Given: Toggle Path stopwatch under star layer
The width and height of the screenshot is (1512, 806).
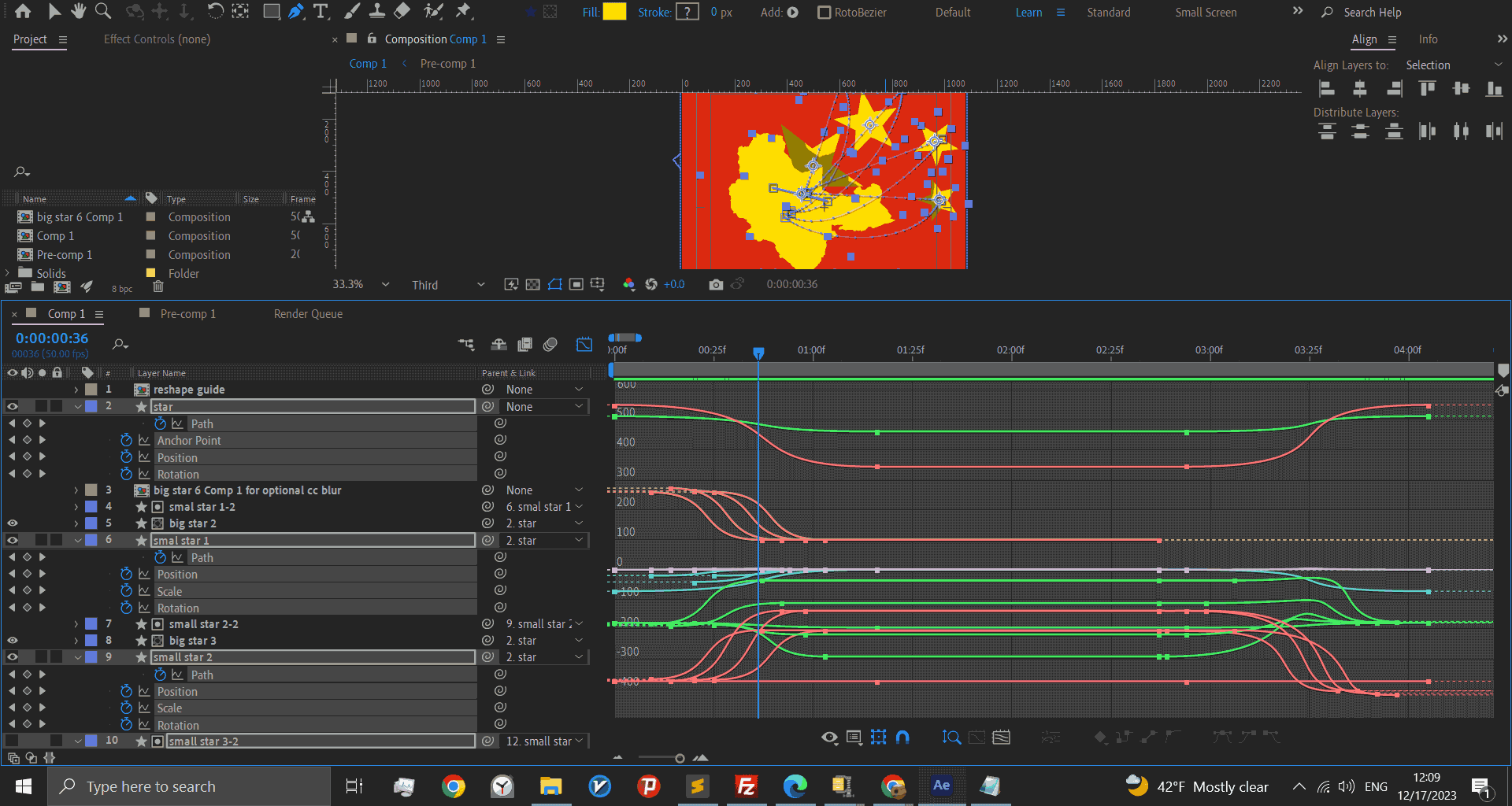Looking at the screenshot, I should point(161,423).
